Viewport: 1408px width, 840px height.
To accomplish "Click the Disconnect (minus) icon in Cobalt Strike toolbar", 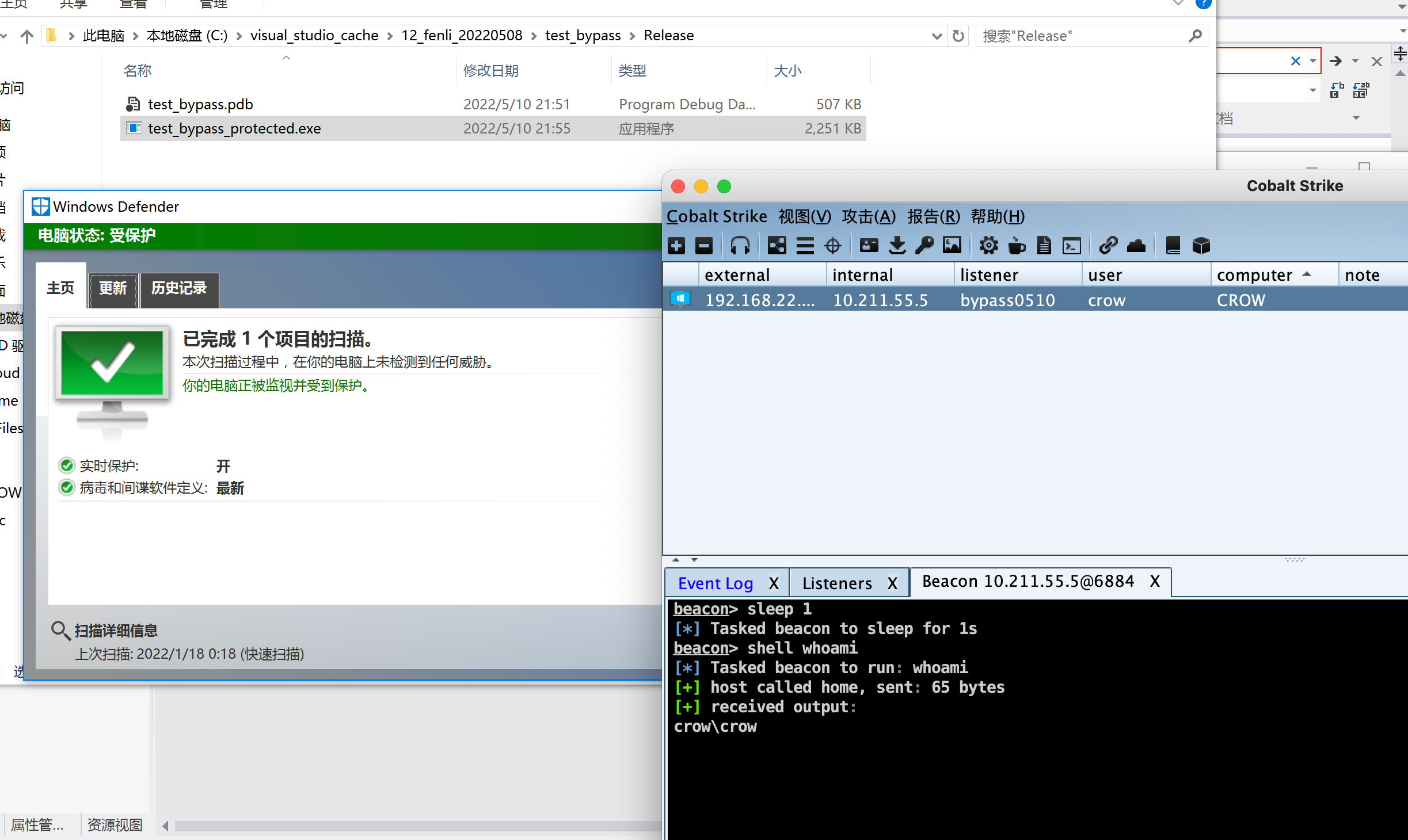I will pos(704,246).
